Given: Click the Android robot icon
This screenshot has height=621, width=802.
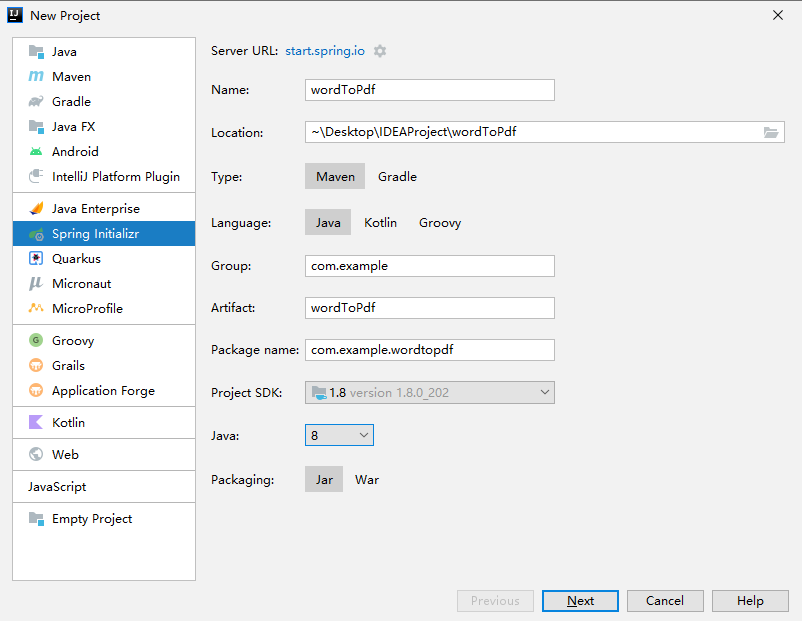Looking at the screenshot, I should 36,151.
